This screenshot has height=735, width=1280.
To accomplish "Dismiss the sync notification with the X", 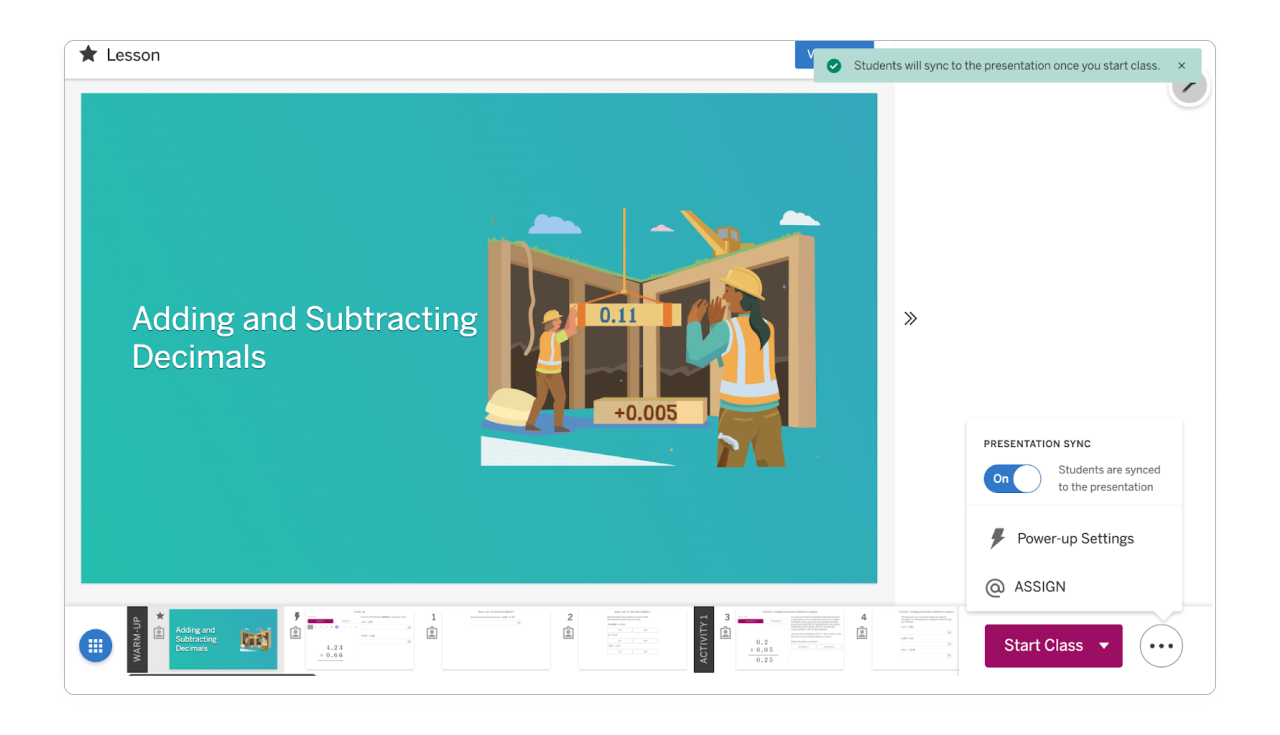I will click(1181, 66).
